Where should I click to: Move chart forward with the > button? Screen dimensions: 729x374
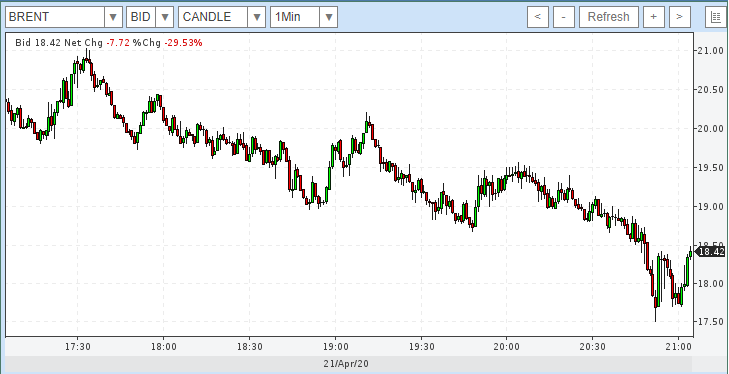680,17
